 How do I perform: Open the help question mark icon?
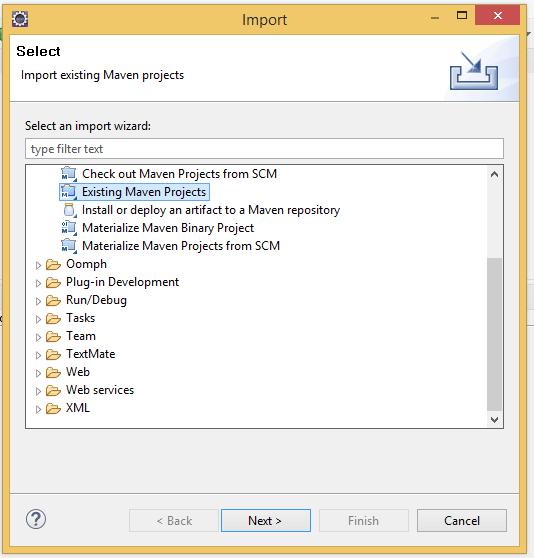(36, 519)
